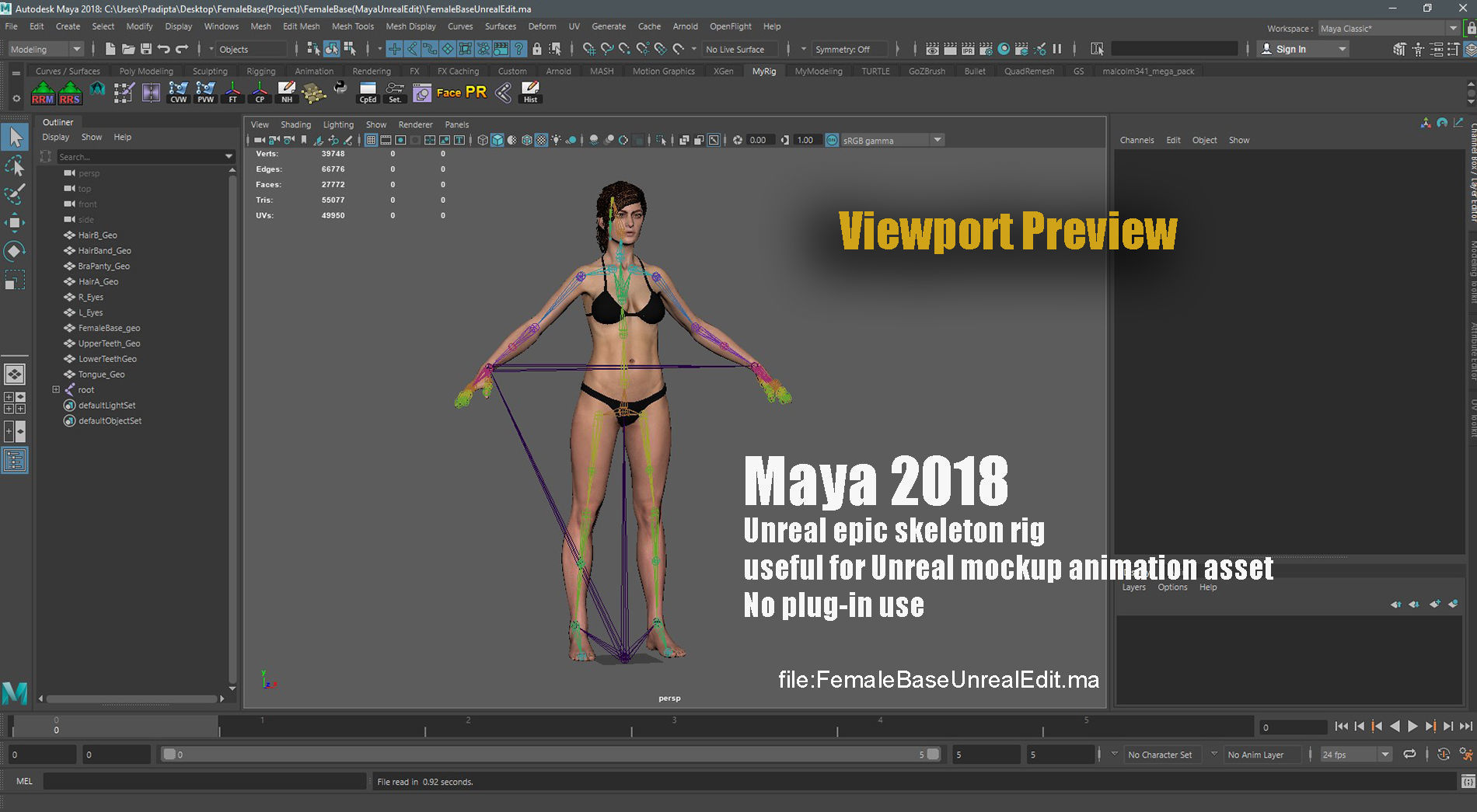1477x812 pixels.
Task: Save the scene with disk icon
Action: tap(146, 49)
